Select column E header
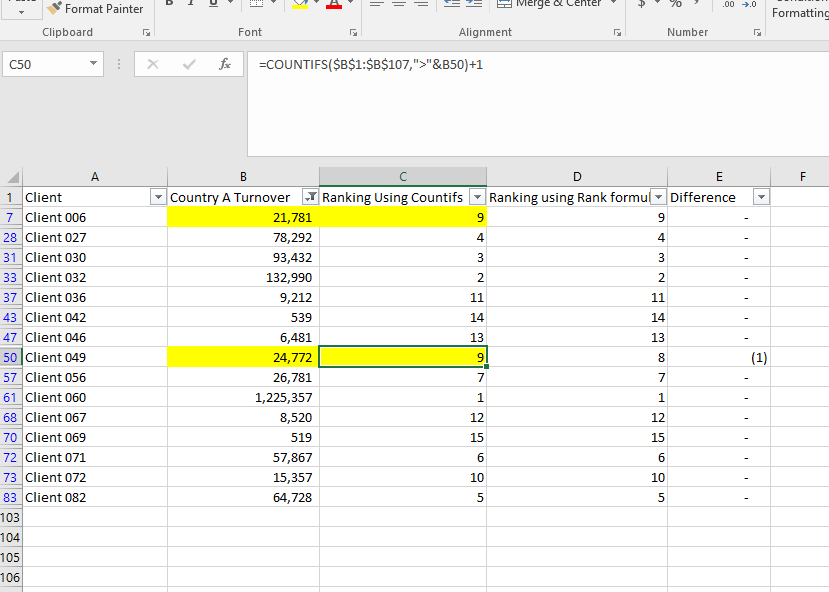The height and width of the screenshot is (592, 829). pos(719,177)
